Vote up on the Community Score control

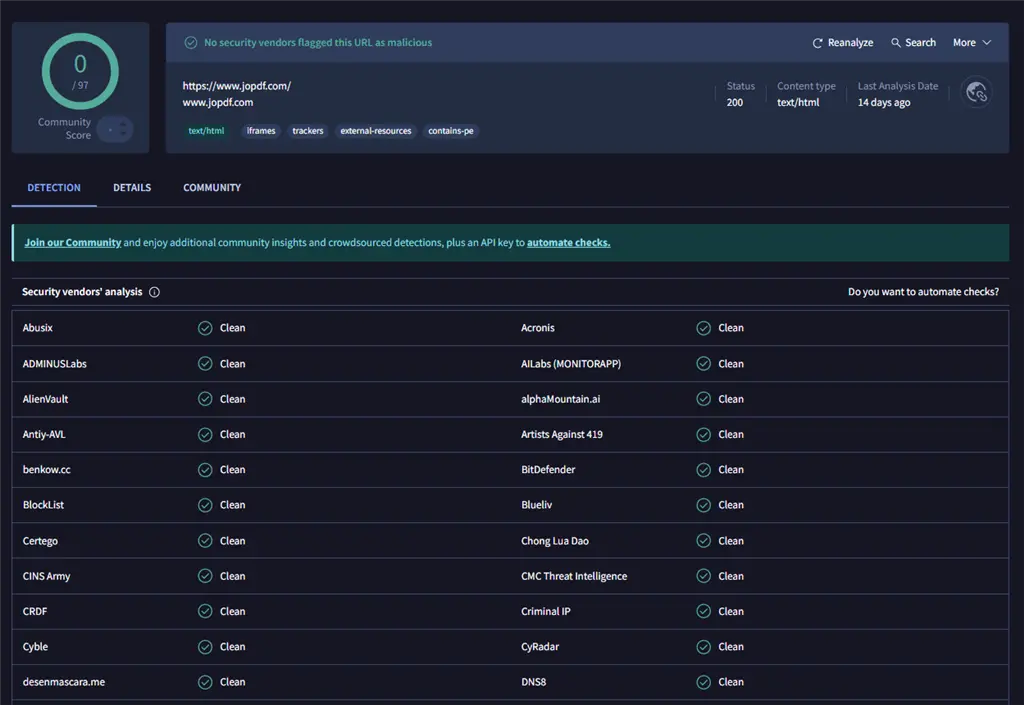124,123
